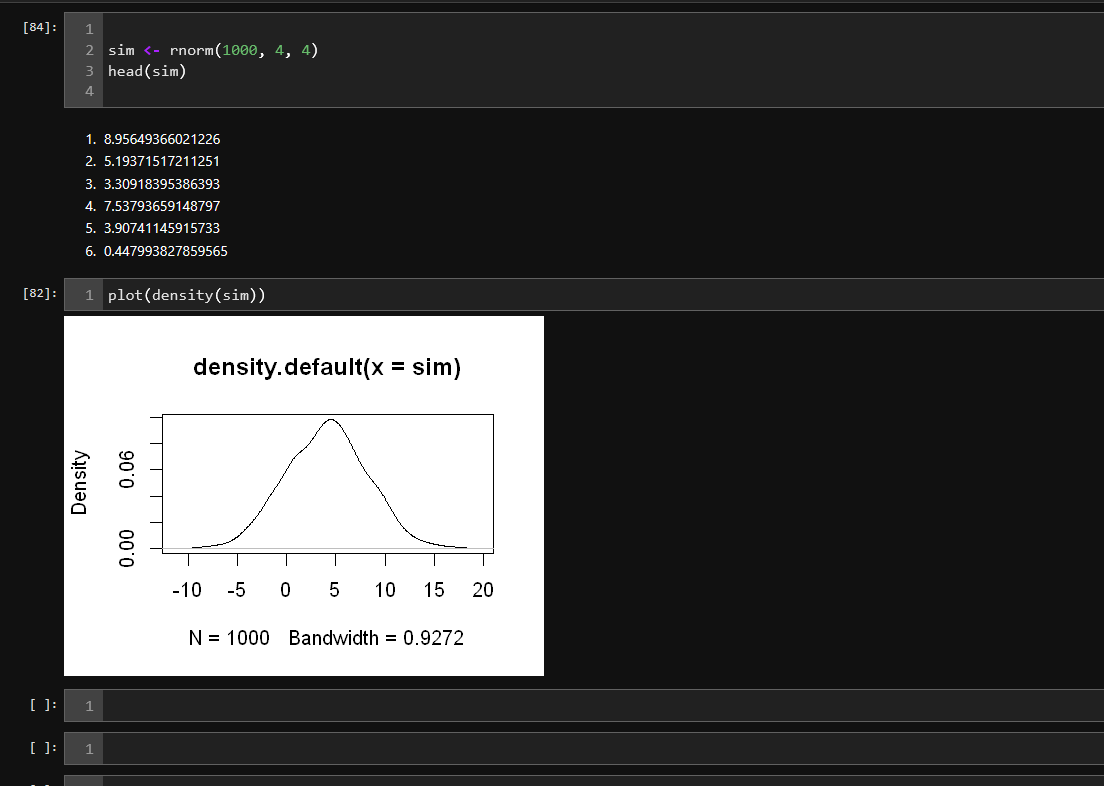Click x-axis tick label '-10' on plot
This screenshot has width=1104, height=786.
pyautogui.click(x=187, y=590)
